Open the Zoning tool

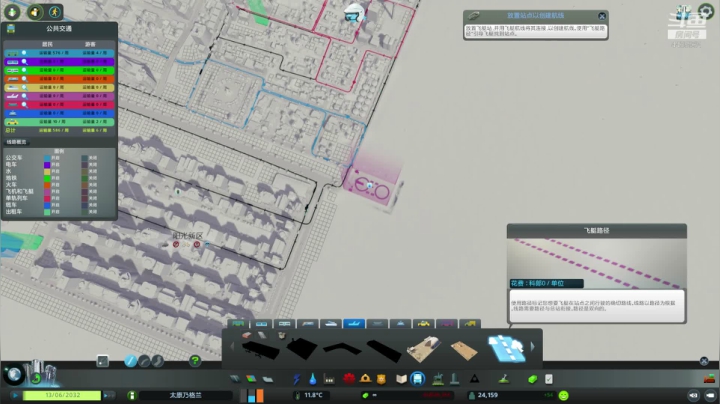pyautogui.click(x=251, y=379)
